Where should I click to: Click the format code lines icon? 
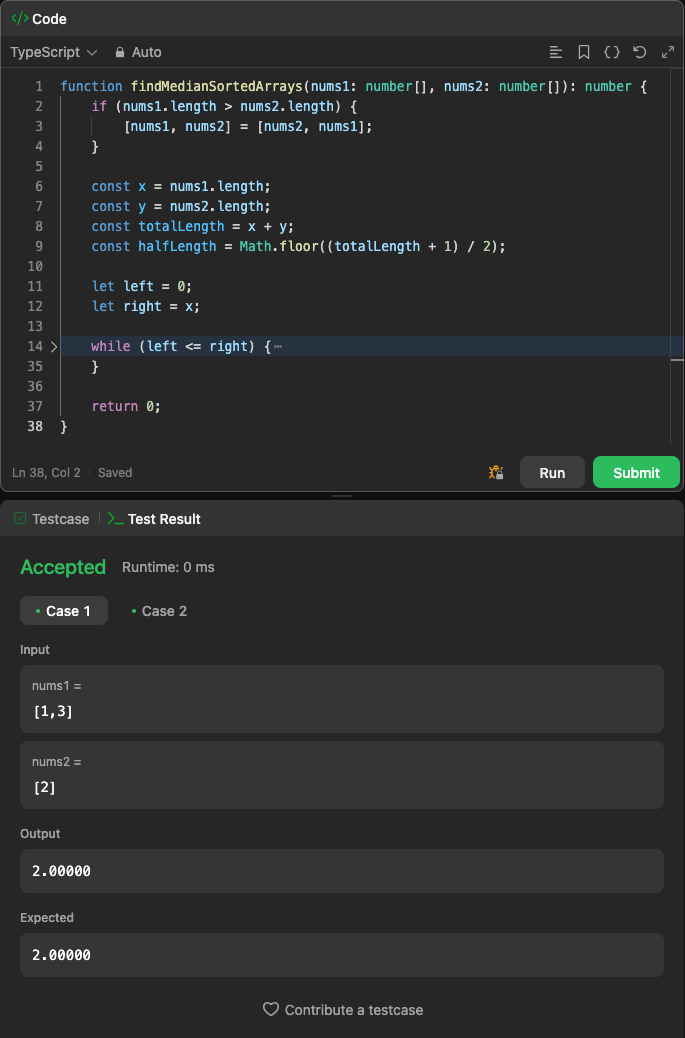point(556,52)
